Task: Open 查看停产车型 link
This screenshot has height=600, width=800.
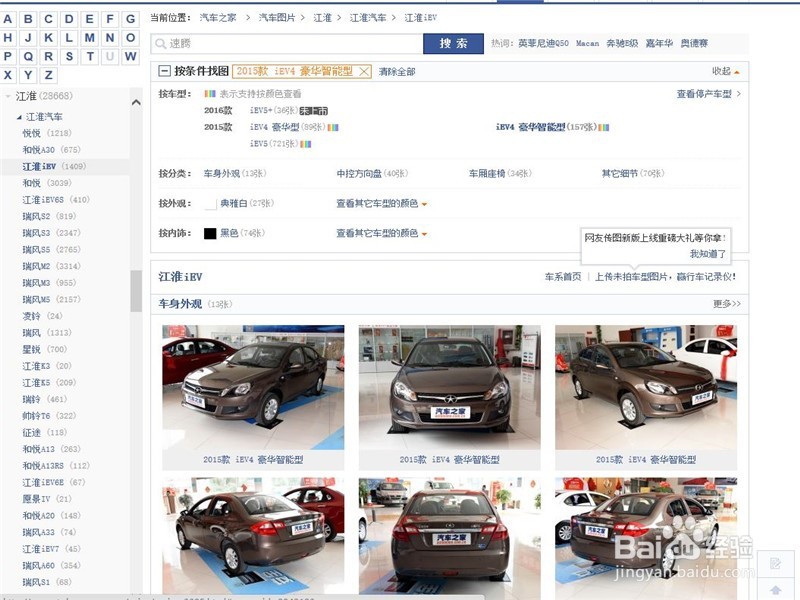Action: coord(709,94)
